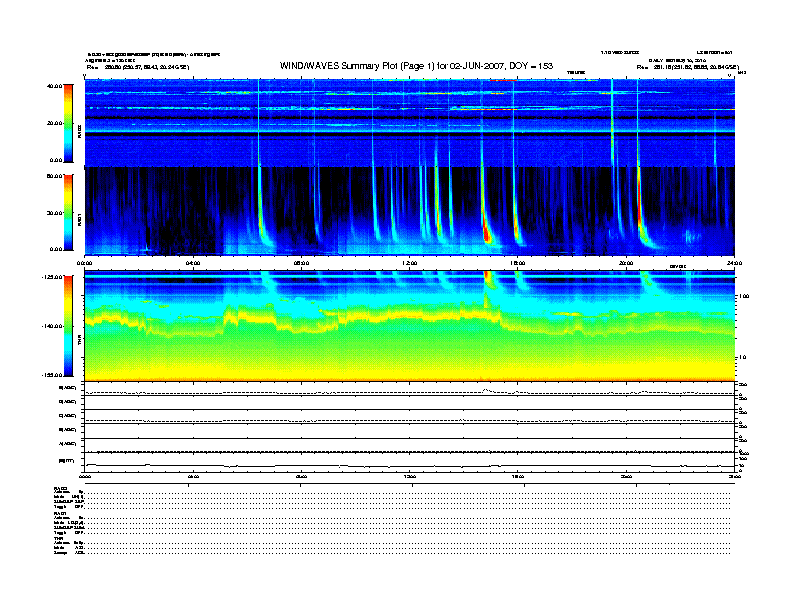792x612 pixels.
Task: Click the TNR color scale bar
Action: pyautogui.click(x=68, y=326)
